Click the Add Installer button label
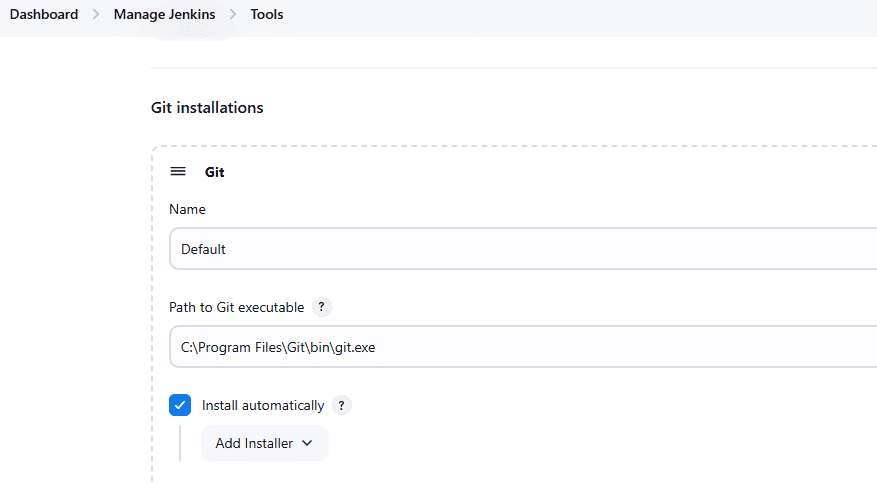This screenshot has width=877, height=484. coord(254,443)
